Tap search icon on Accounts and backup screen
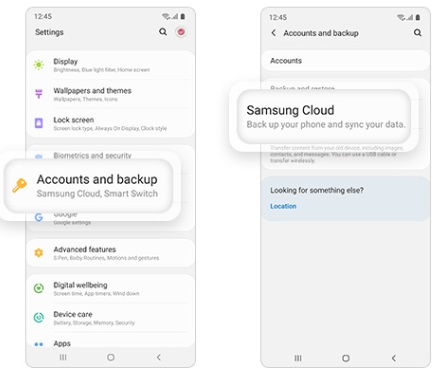433x372 pixels. (x=418, y=33)
